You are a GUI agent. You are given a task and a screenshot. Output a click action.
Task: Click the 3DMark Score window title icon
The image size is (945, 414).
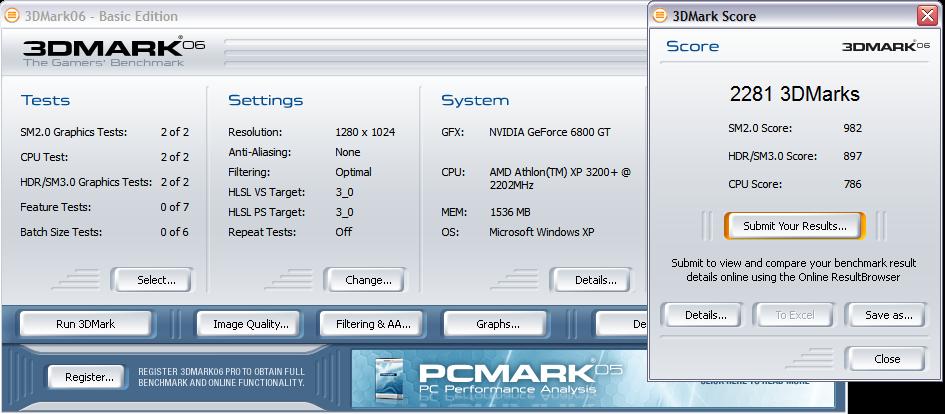point(660,16)
